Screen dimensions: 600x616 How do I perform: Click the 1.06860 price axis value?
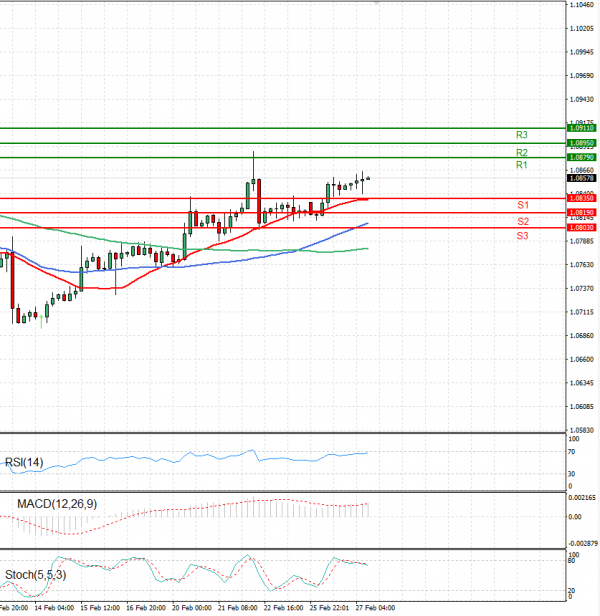click(582, 336)
